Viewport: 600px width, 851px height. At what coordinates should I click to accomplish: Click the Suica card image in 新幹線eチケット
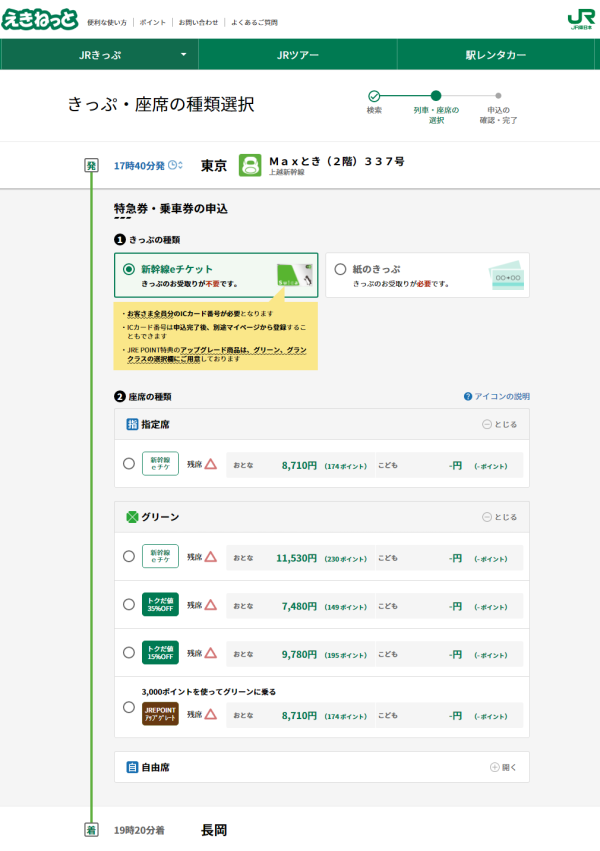tap(295, 275)
